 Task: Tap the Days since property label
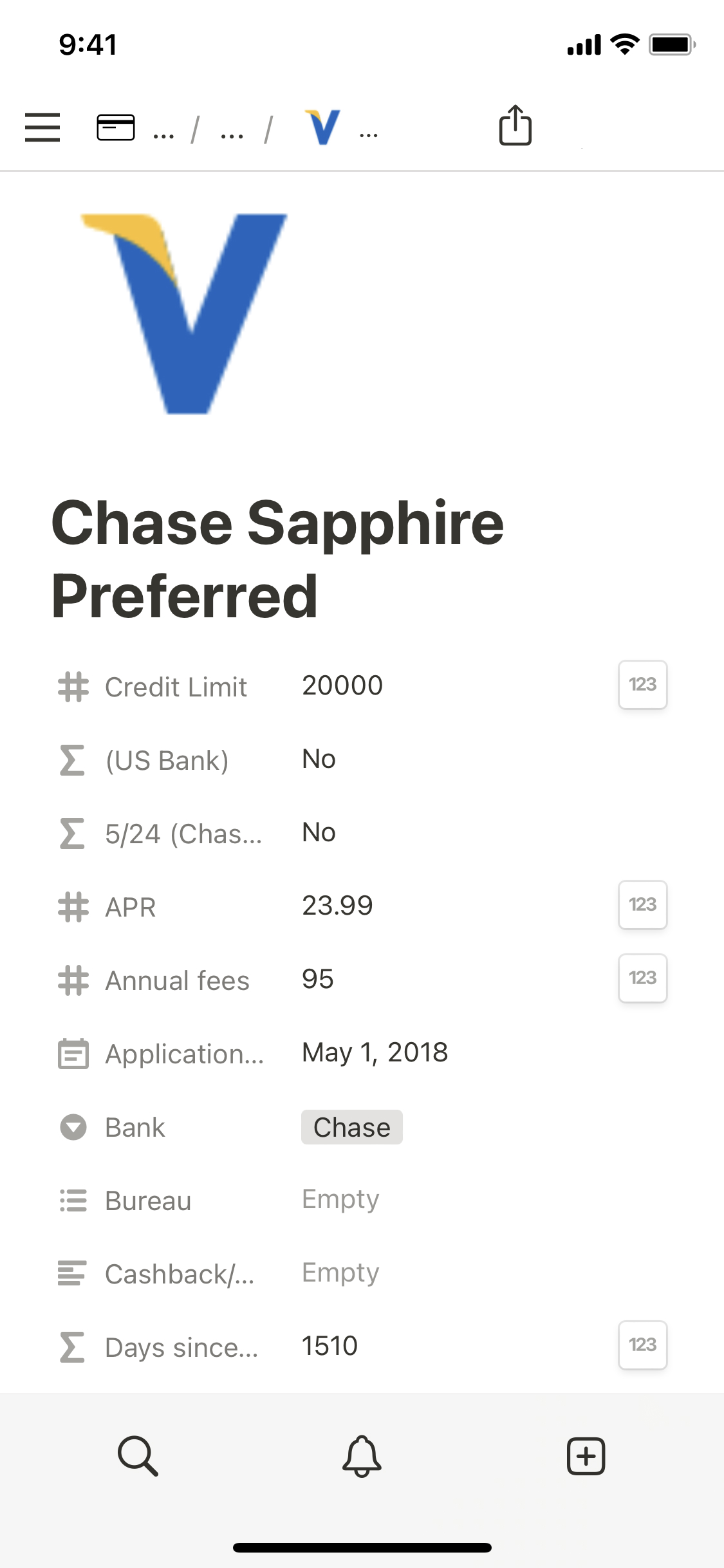(181, 1347)
